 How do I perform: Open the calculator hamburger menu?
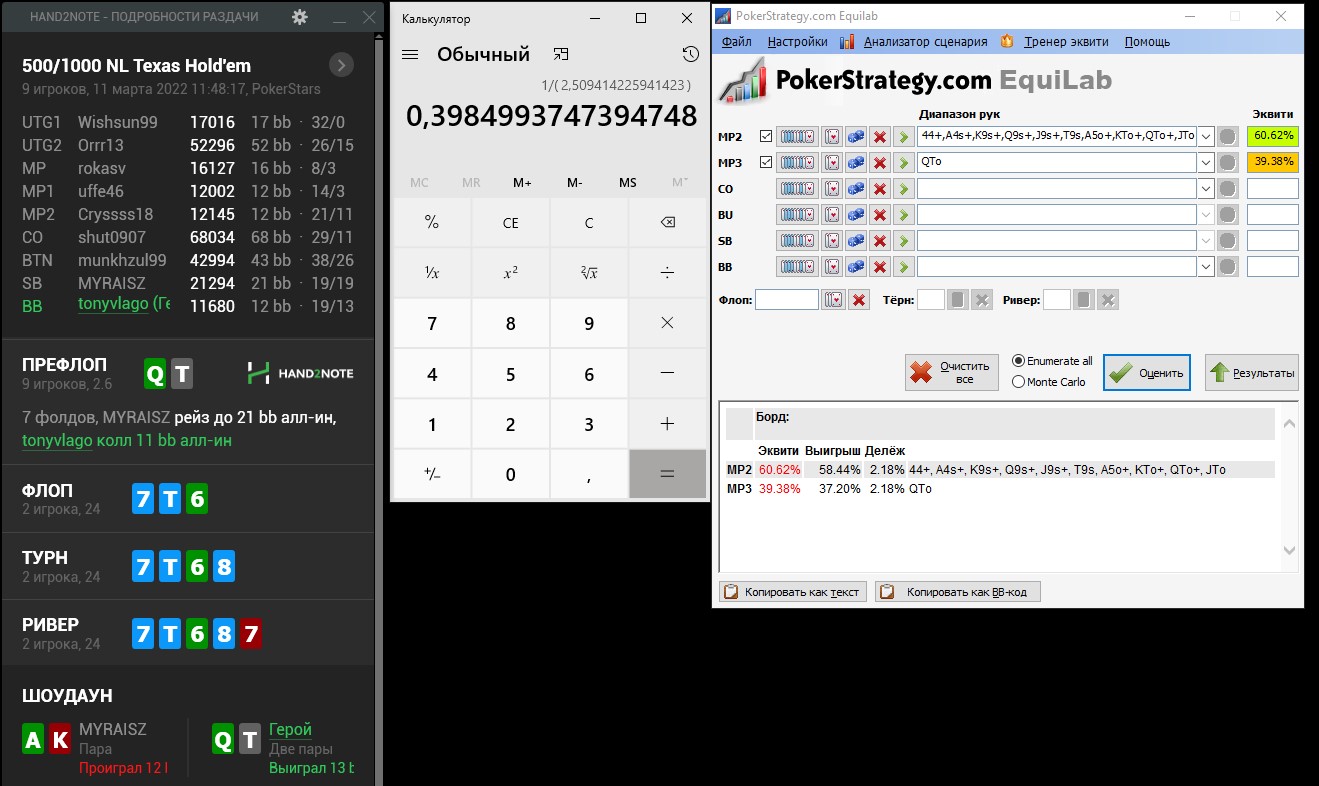click(410, 54)
